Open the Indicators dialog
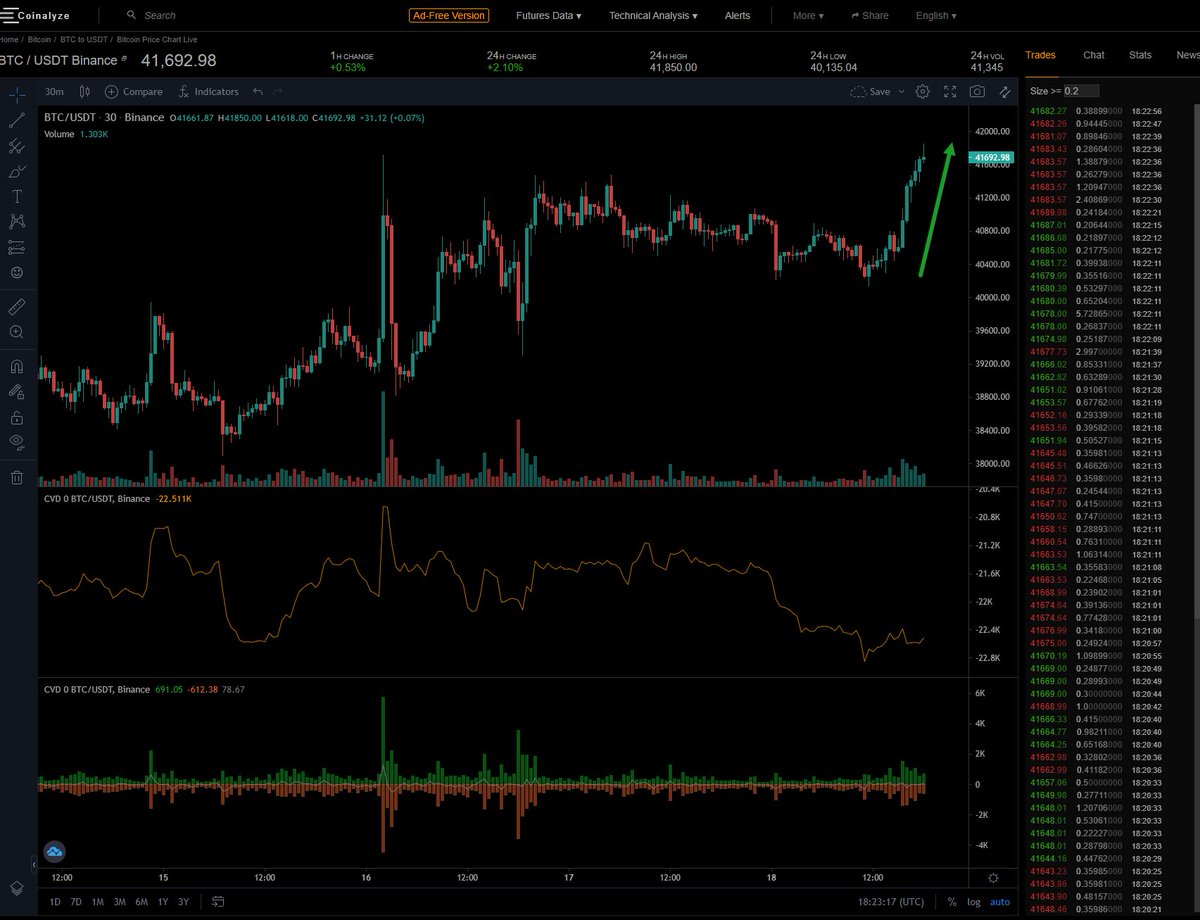 (x=208, y=91)
